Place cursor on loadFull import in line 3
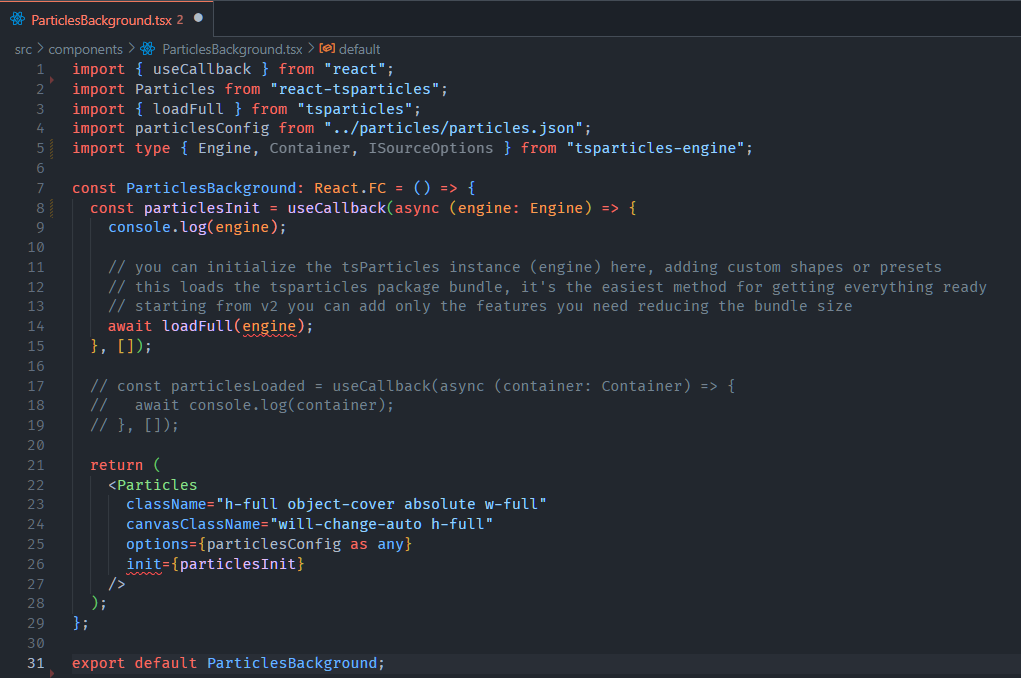Viewport: 1021px width, 678px height. pyautogui.click(x=188, y=108)
